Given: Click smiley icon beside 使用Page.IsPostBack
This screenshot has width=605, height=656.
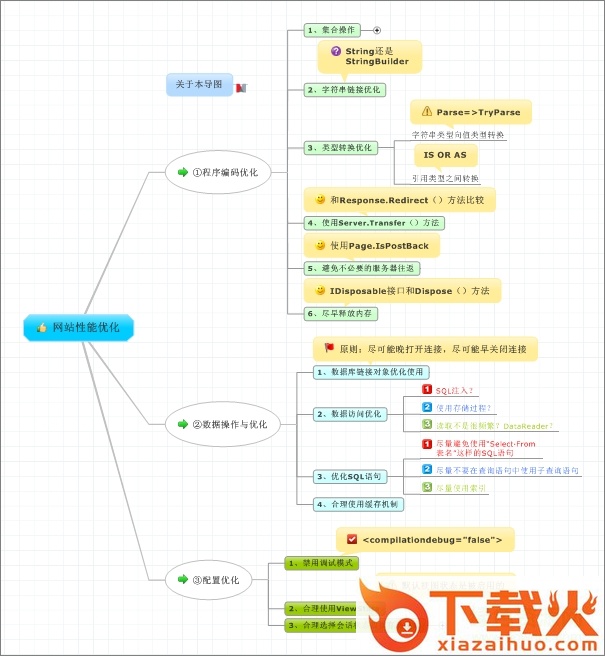Looking at the screenshot, I should (x=320, y=245).
